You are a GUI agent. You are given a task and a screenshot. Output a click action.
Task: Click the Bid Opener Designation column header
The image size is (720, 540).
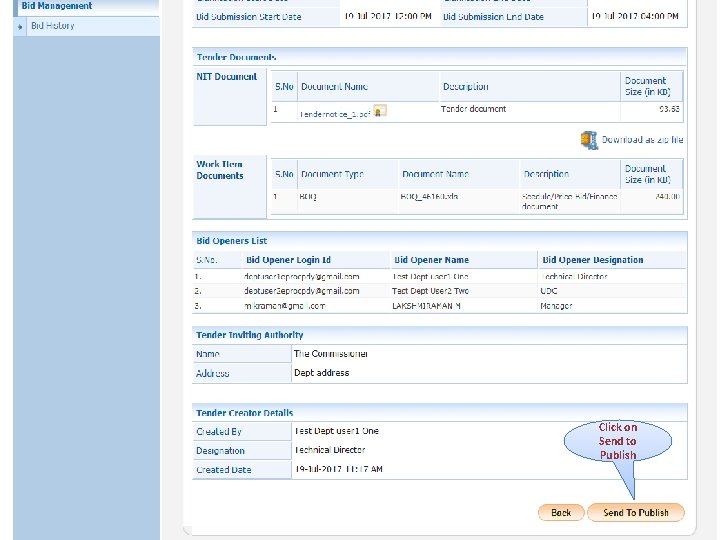coord(592,260)
